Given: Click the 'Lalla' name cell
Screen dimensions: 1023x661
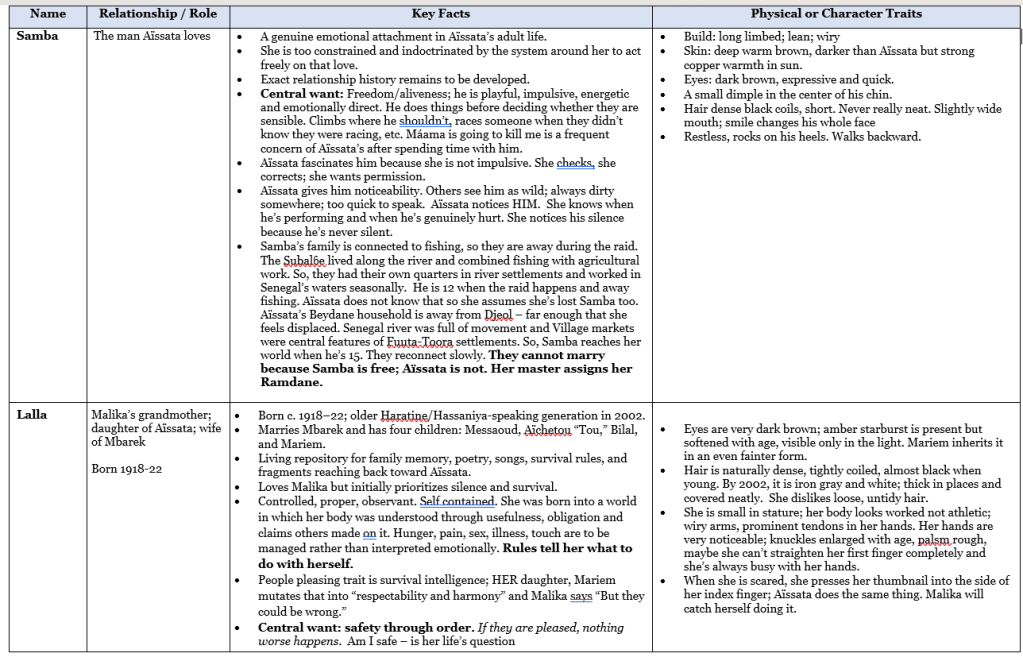Looking at the screenshot, I should (x=32, y=414).
